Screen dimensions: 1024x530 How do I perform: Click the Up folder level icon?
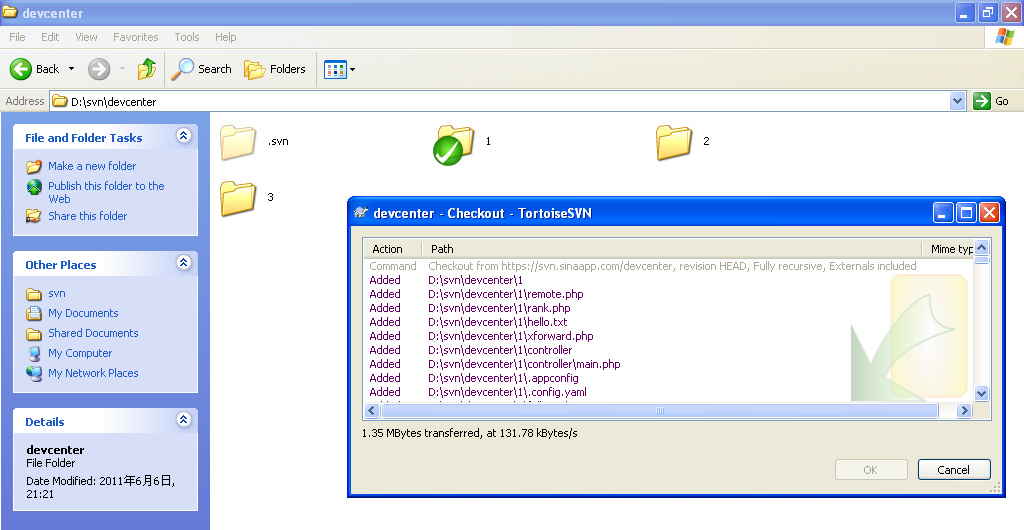(146, 69)
